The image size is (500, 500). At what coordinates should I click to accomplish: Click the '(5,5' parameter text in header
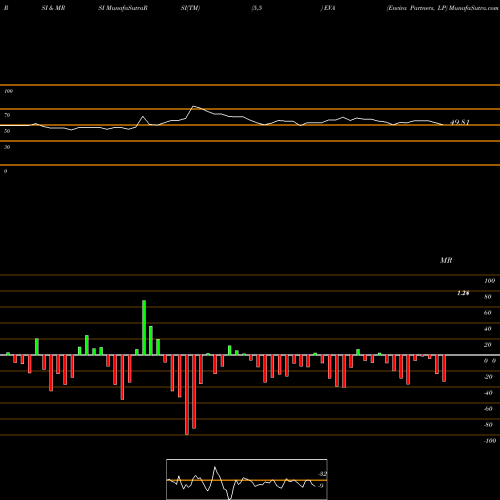[x=257, y=8]
